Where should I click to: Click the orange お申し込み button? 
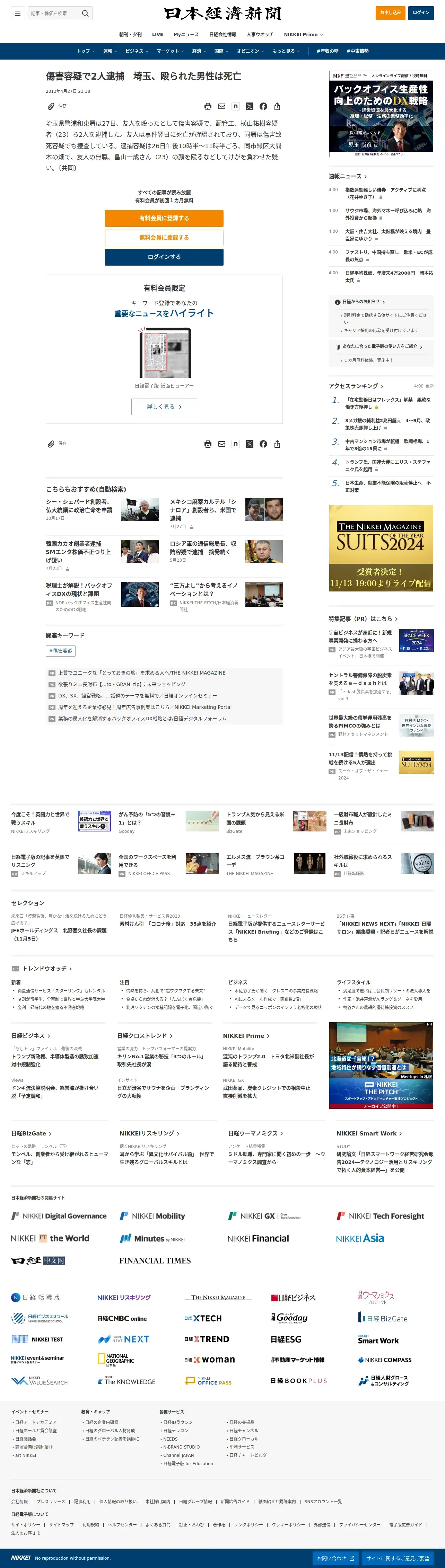pyautogui.click(x=390, y=13)
